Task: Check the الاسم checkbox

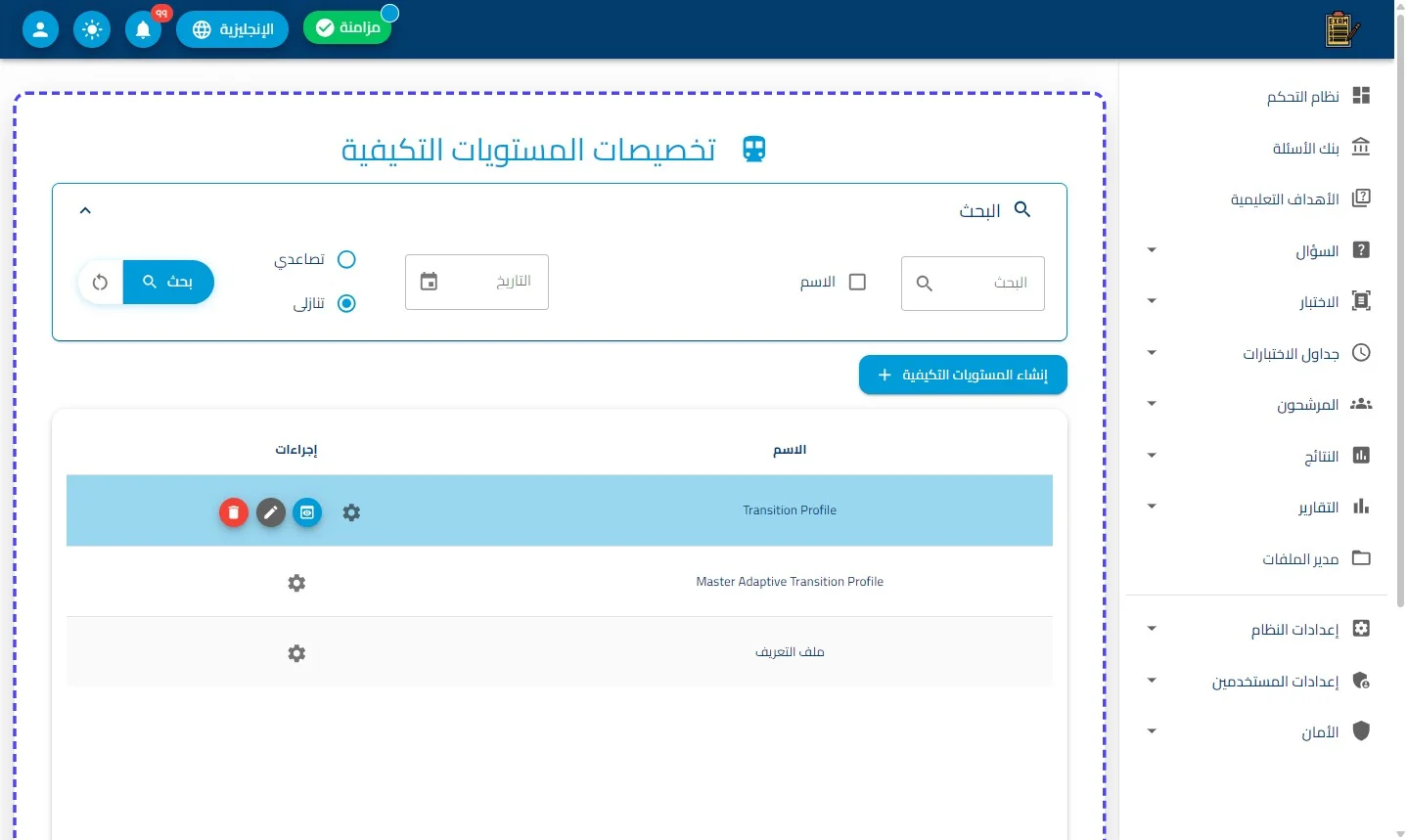Action: 857,282
